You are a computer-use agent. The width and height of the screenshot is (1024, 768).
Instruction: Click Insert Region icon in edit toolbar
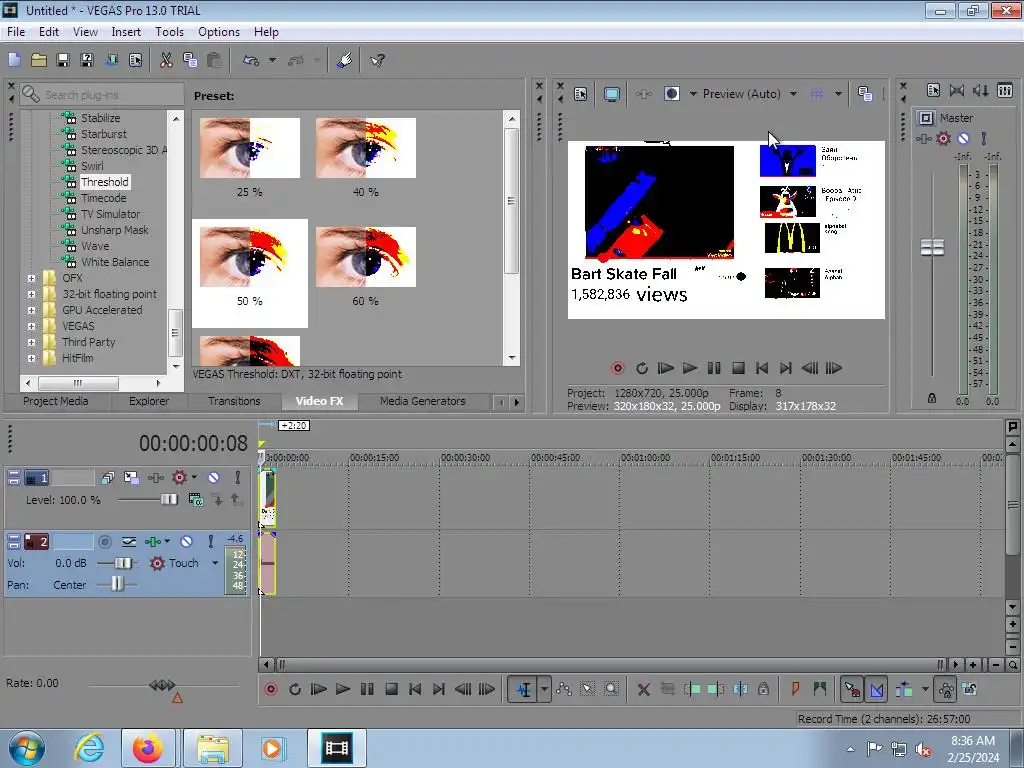tap(820, 689)
